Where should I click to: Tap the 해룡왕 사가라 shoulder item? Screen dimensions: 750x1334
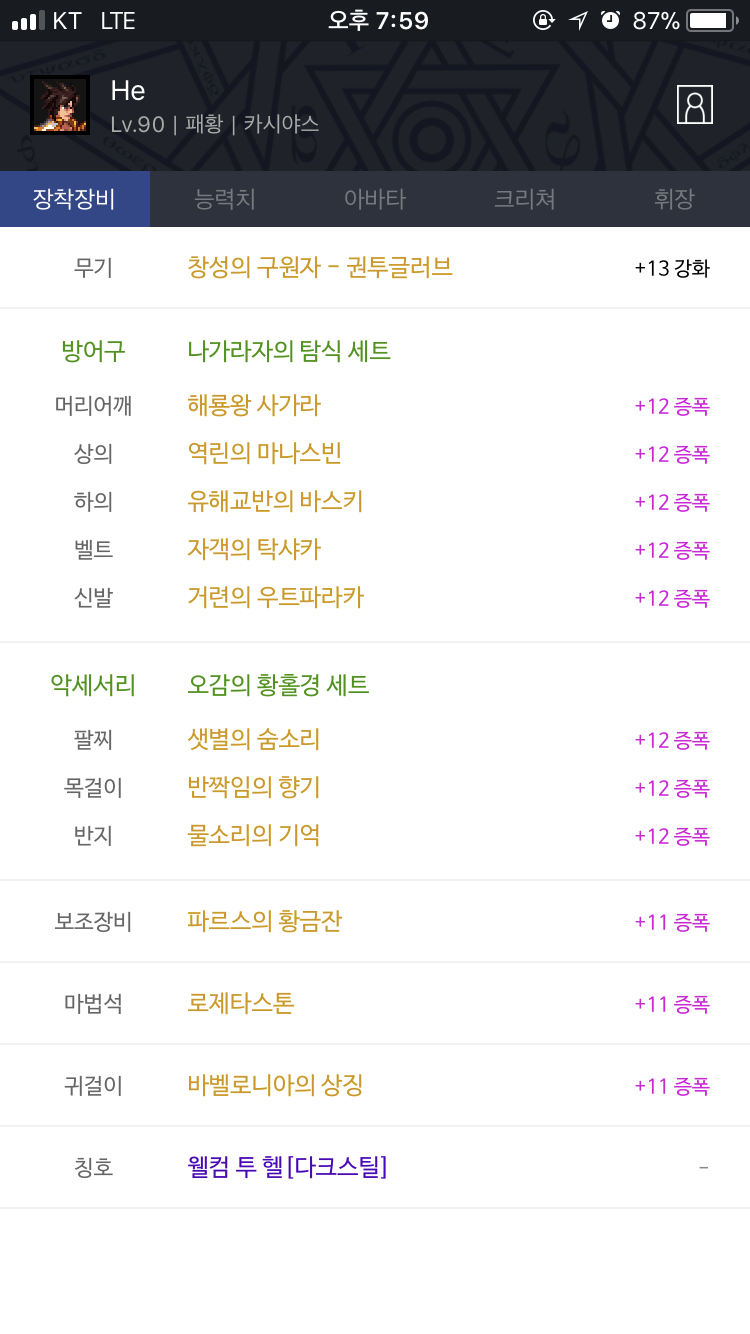tap(254, 405)
